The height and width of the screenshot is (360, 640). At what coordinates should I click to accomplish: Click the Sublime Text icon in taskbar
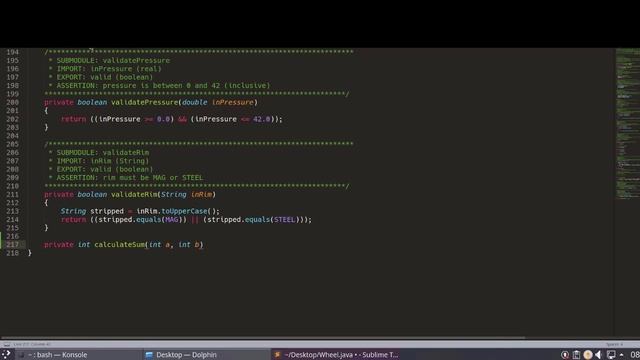[277, 355]
